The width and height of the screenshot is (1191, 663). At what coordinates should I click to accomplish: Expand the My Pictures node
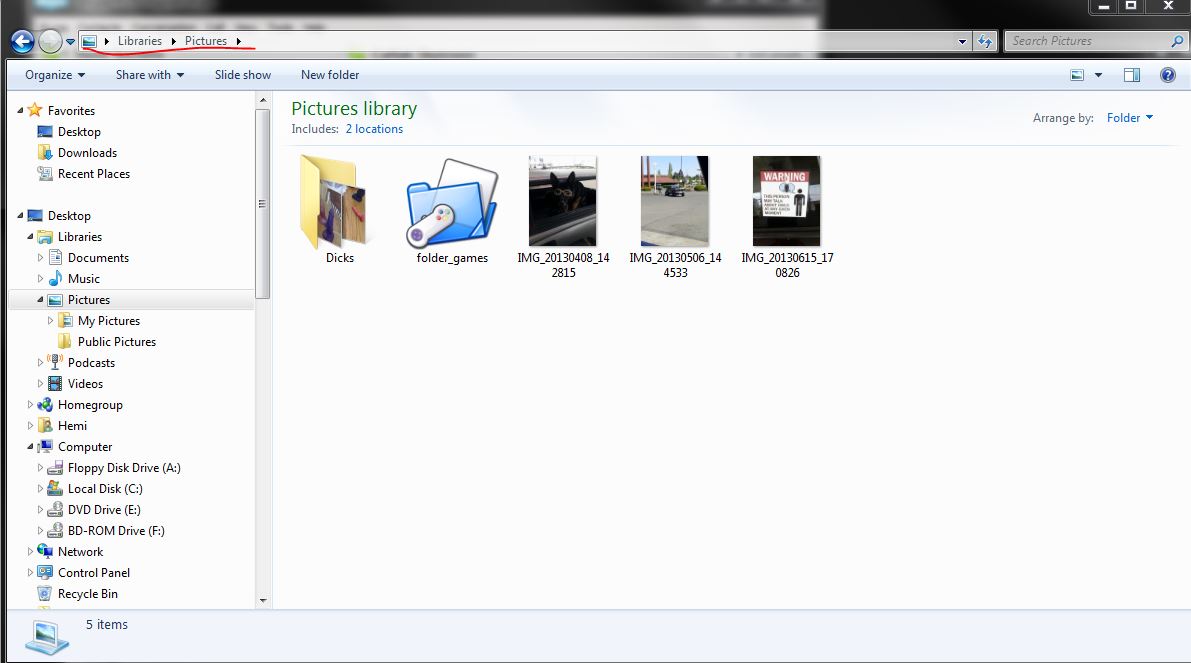[x=50, y=321]
